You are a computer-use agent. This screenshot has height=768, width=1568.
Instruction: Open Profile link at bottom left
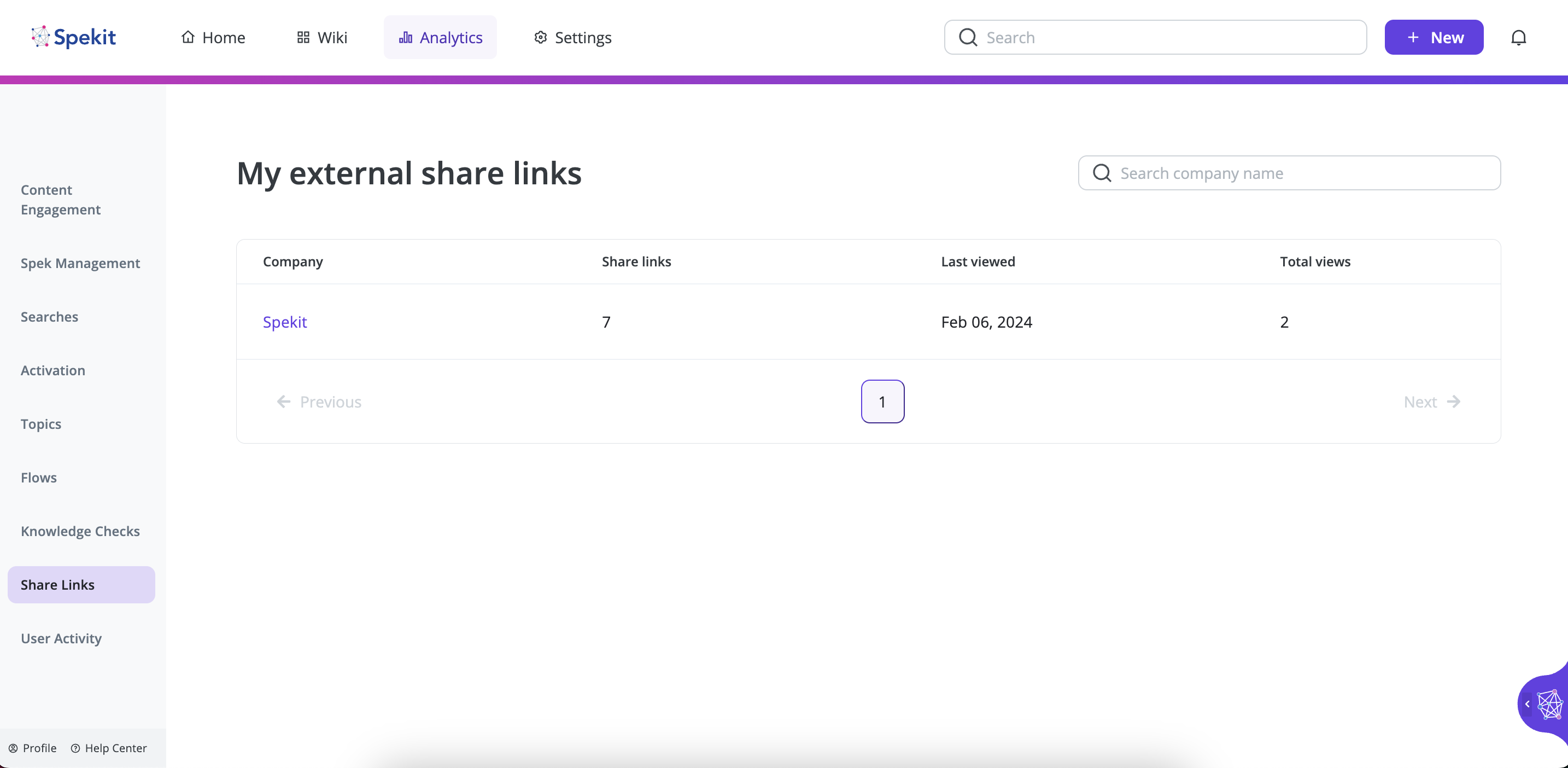(x=32, y=748)
